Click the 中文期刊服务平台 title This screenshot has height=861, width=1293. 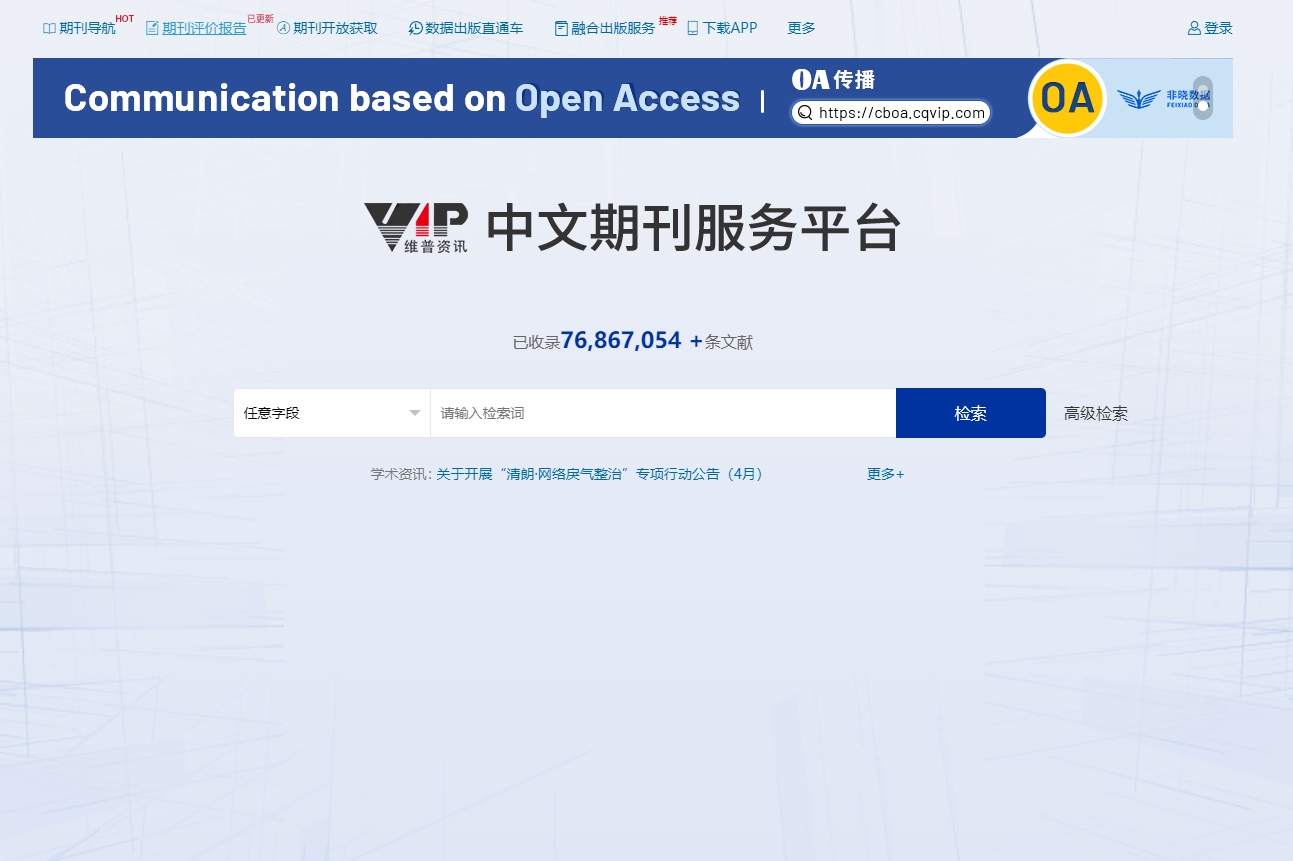coord(693,228)
